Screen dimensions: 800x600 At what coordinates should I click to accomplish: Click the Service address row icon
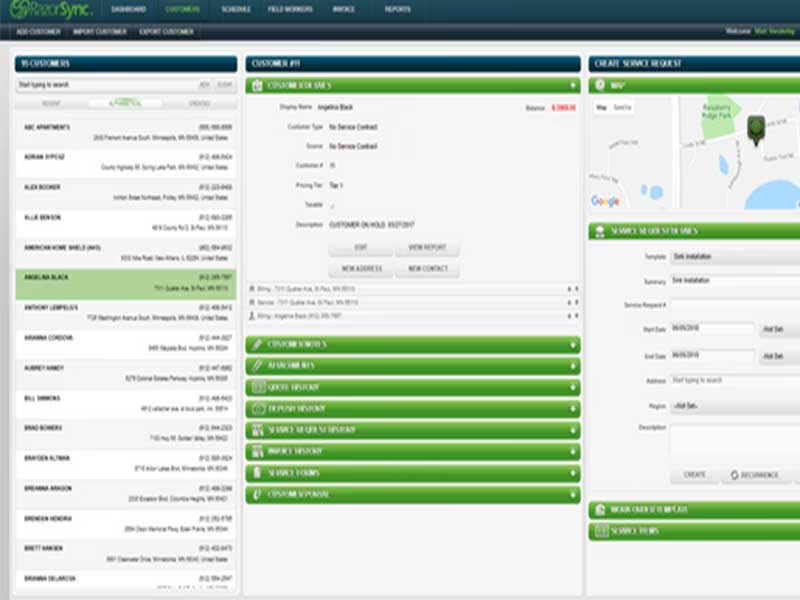[x=252, y=303]
